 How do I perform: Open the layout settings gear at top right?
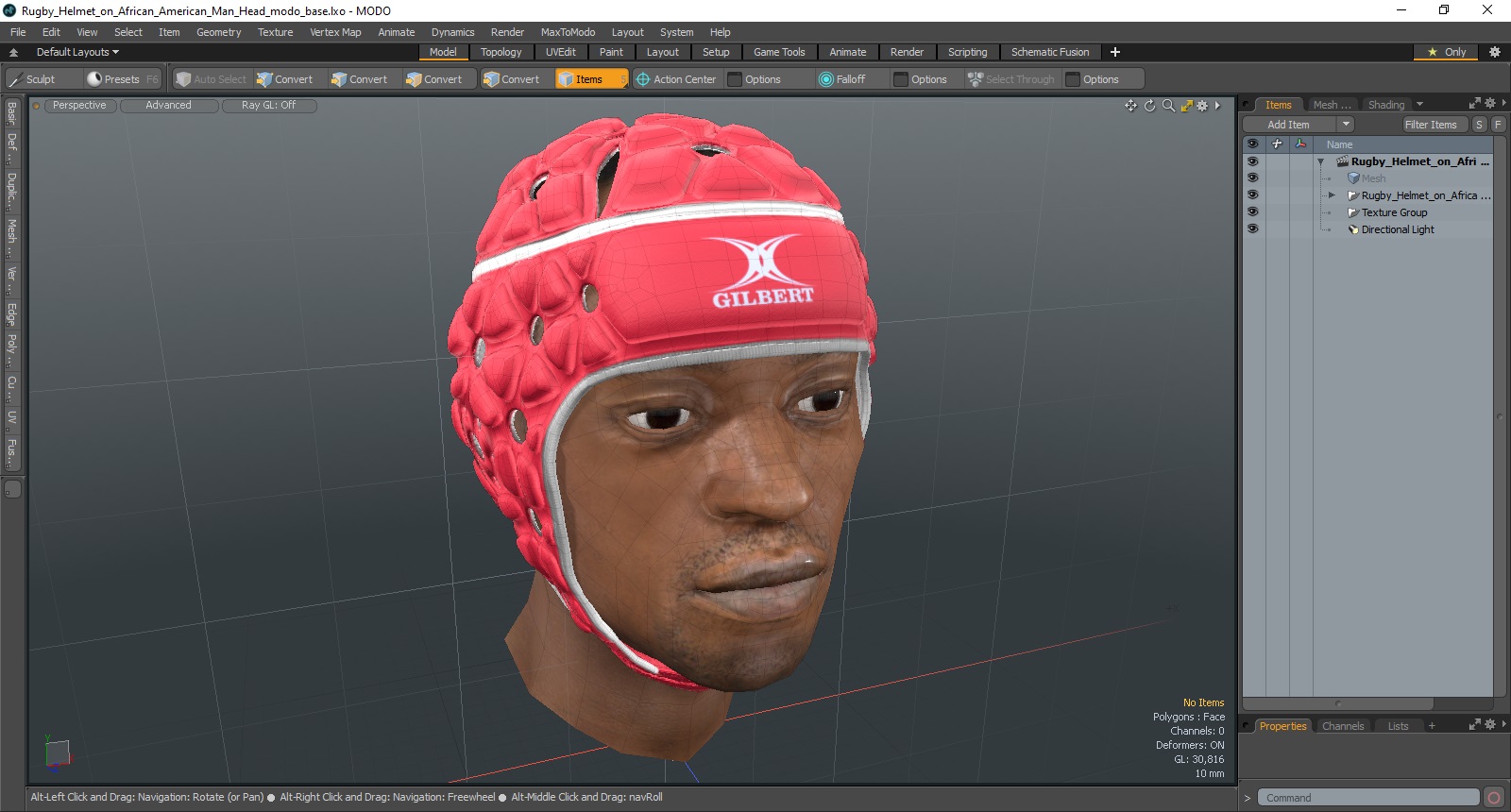[x=1494, y=52]
